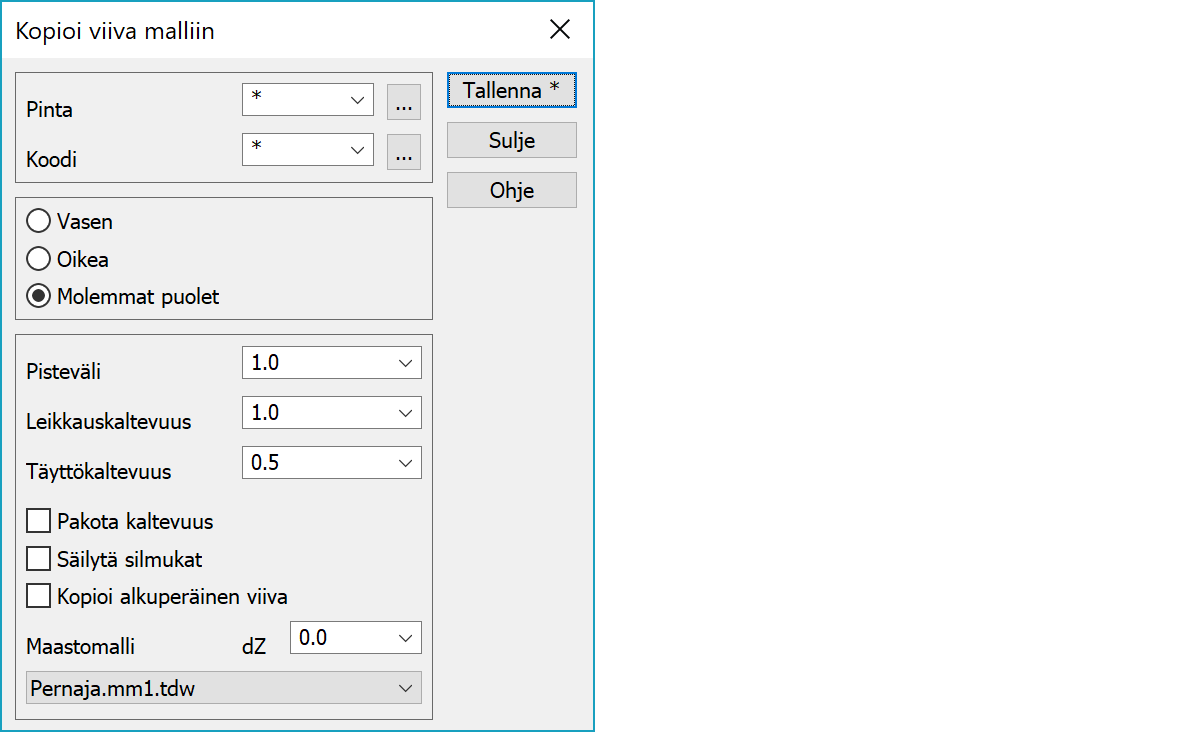Select the Vasen radio option
This screenshot has width=1200, height=732.
coord(39,221)
